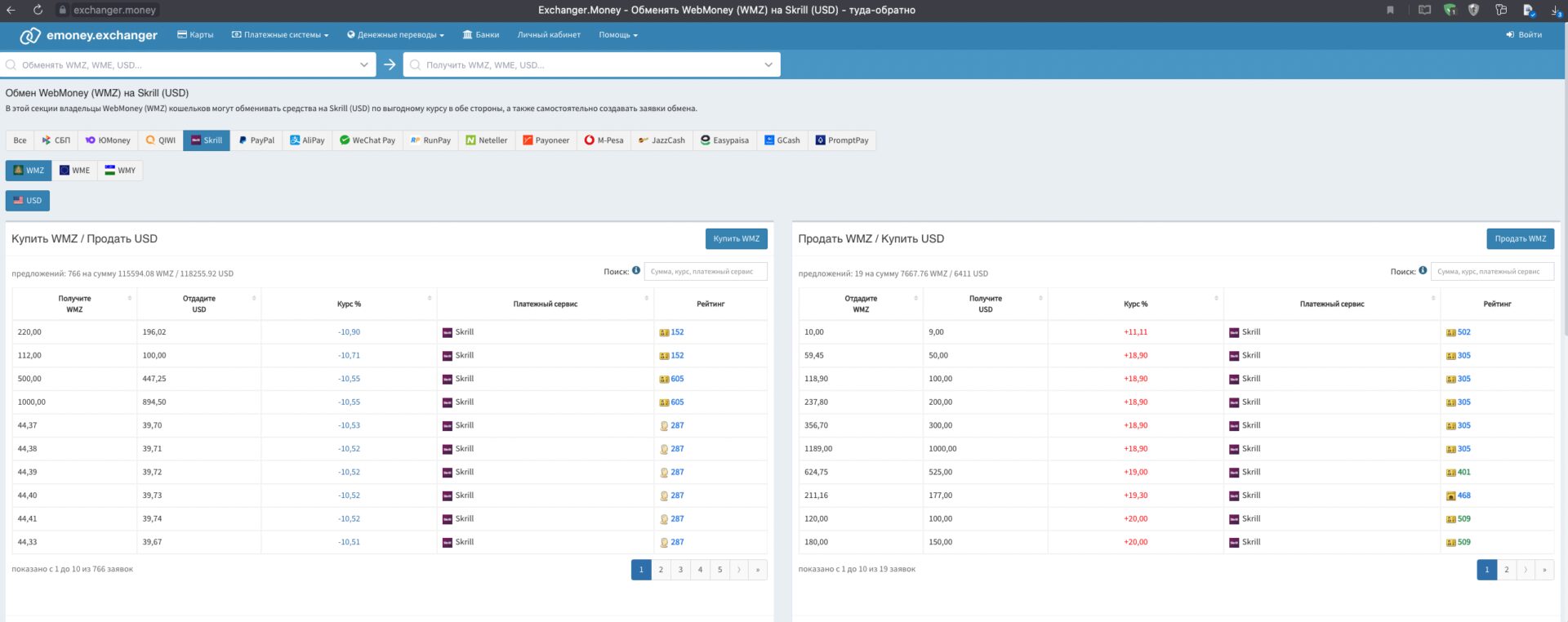
Task: Open the Платежные системы dropdown menu
Action: (x=280, y=35)
